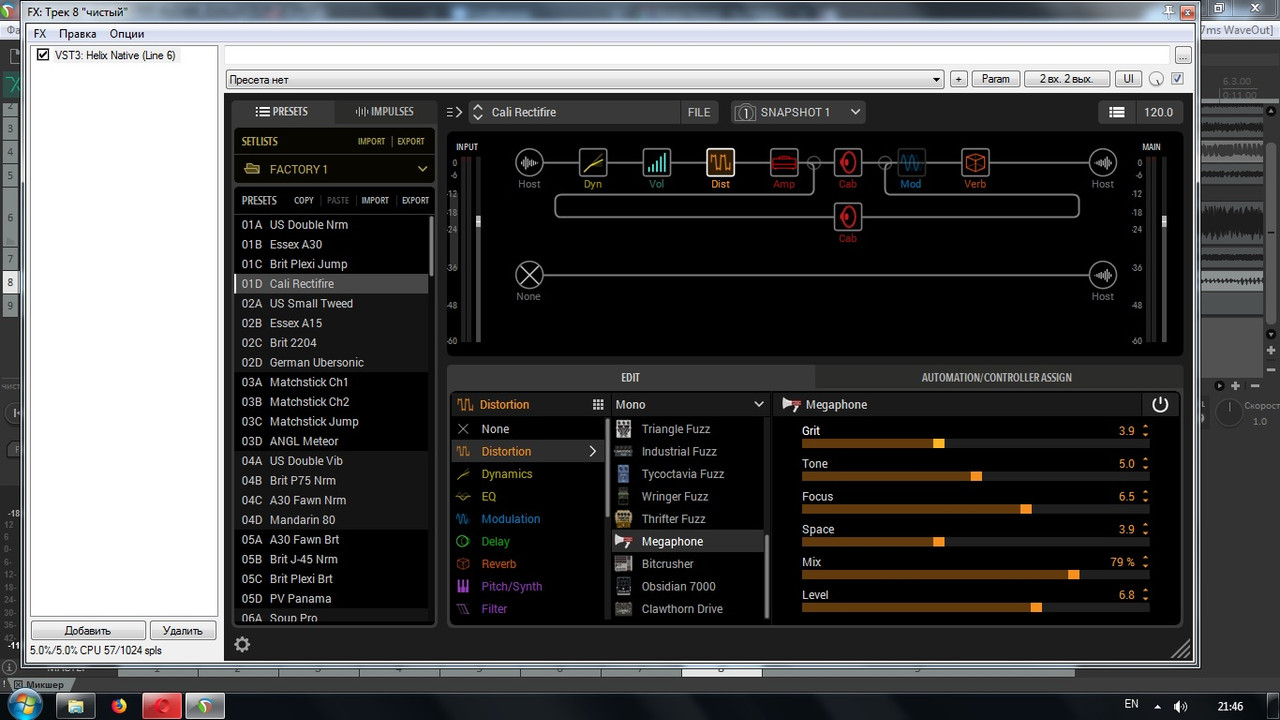Click the Bitcrusher model icon
Image resolution: width=1280 pixels, height=720 pixels.
(624, 564)
